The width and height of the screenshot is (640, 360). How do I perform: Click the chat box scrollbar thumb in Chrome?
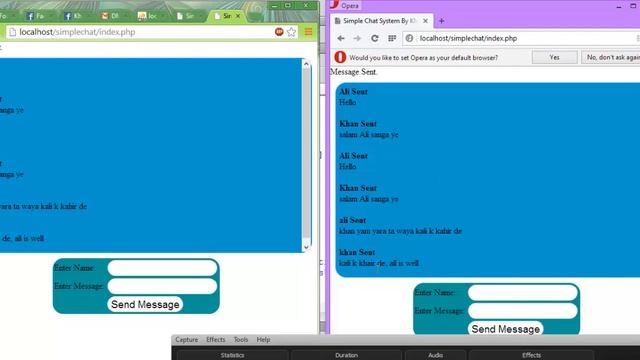pyautogui.click(x=306, y=153)
